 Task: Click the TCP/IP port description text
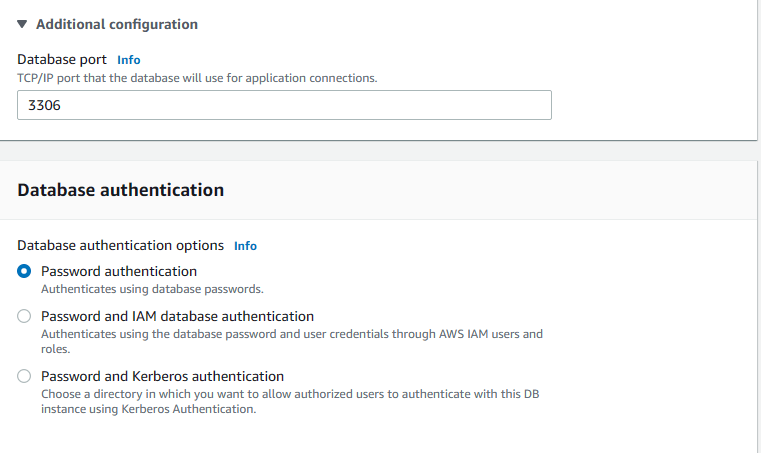point(197,78)
